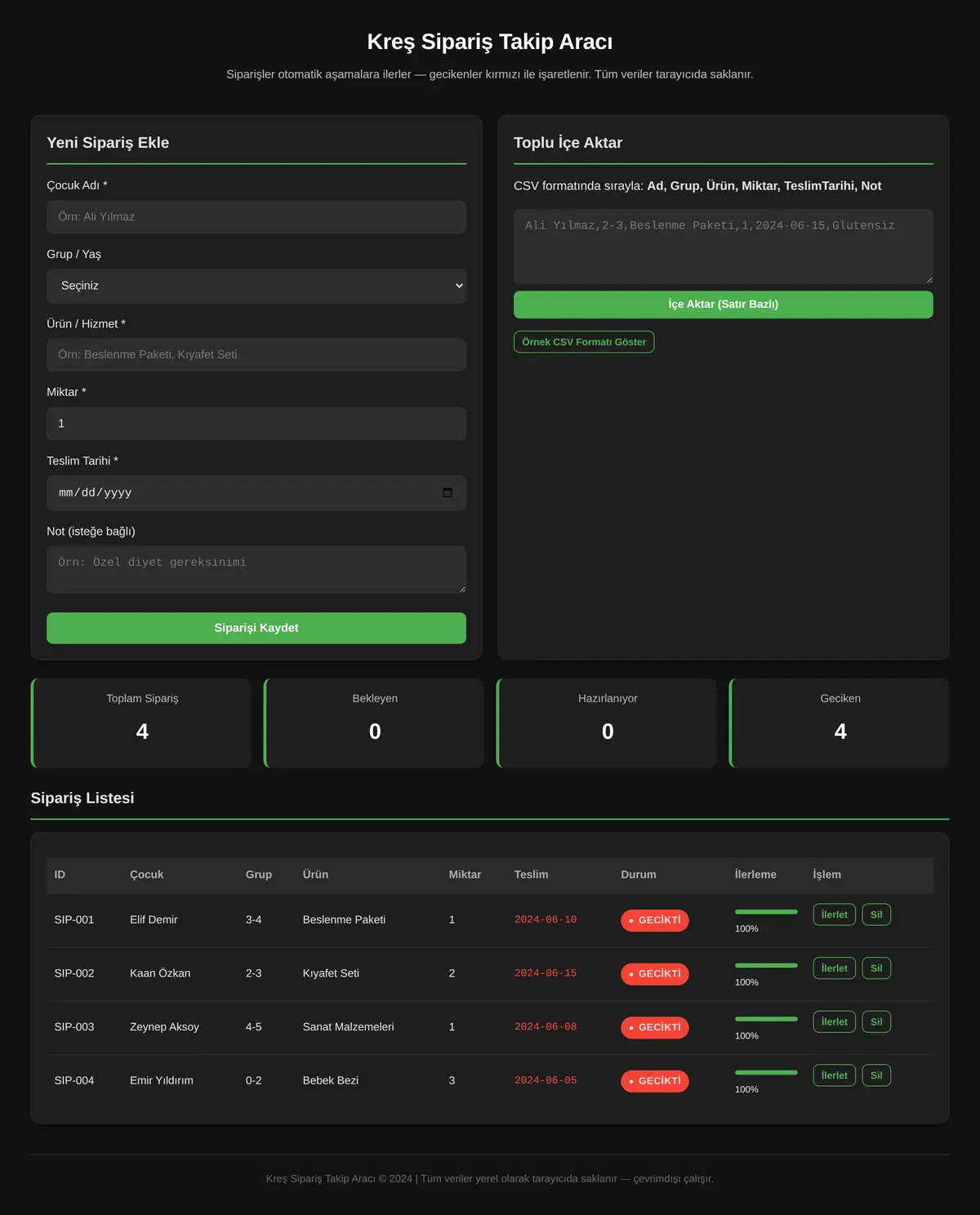This screenshot has width=980, height=1215.
Task: Save order with Siparişi Kaydet button
Action: (x=256, y=628)
